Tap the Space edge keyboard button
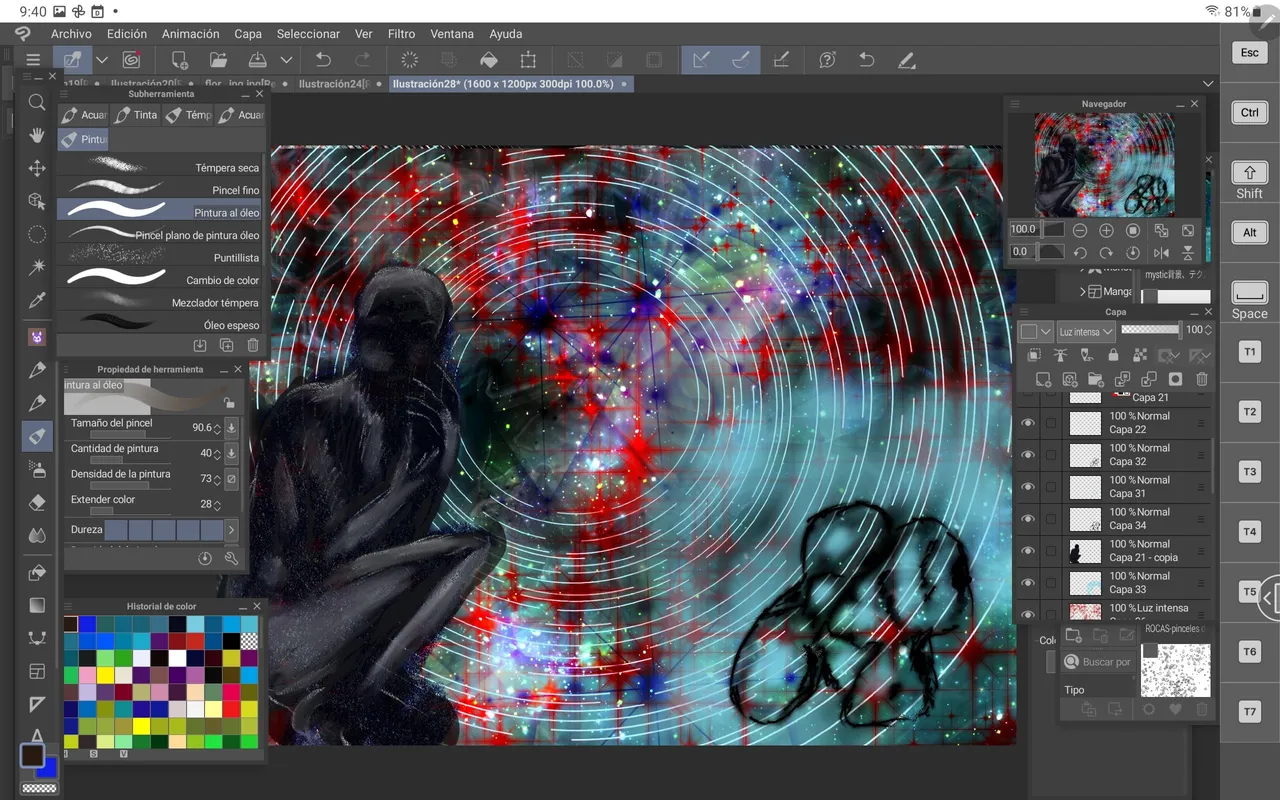1280x800 pixels. pos(1250,300)
